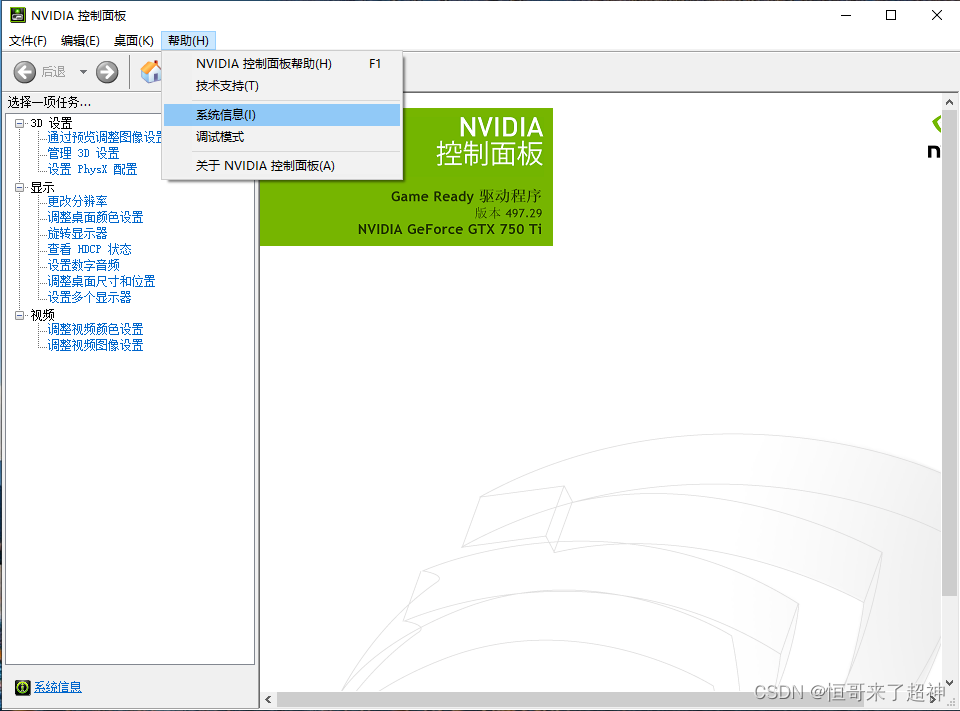Select 技术支持(T) from Help menu
The image size is (960, 711).
click(282, 86)
